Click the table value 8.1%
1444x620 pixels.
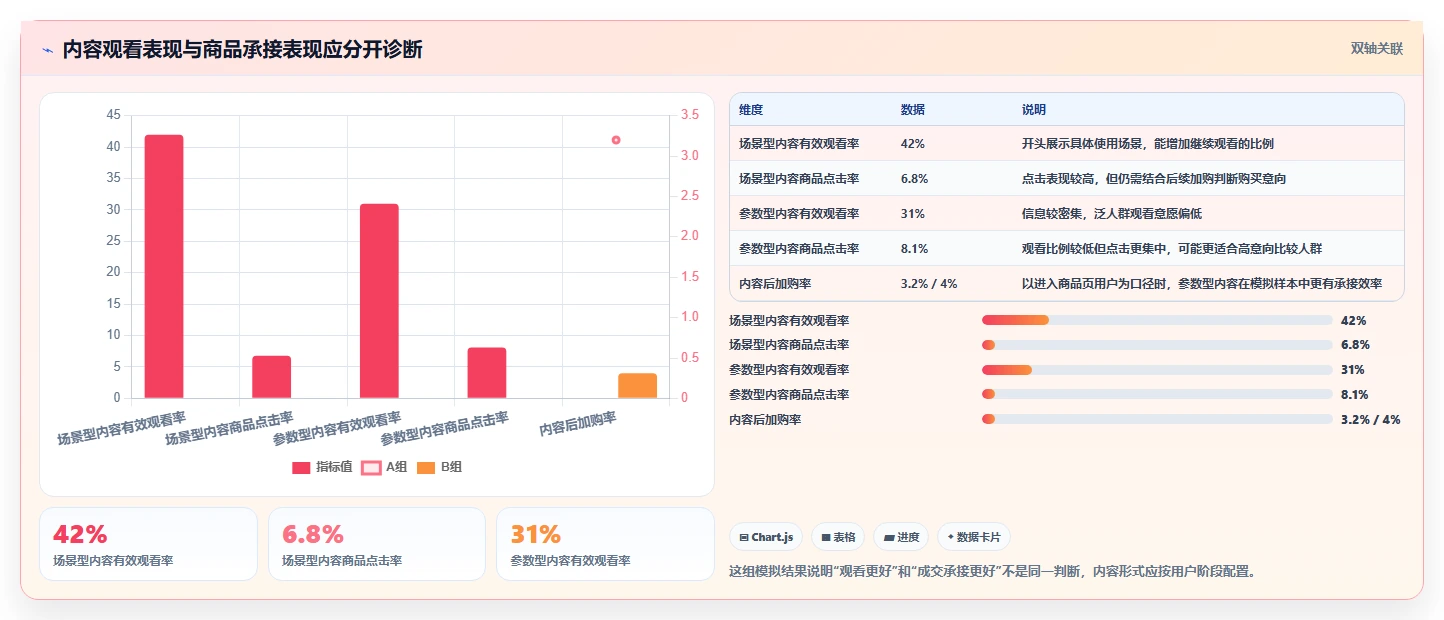point(914,249)
